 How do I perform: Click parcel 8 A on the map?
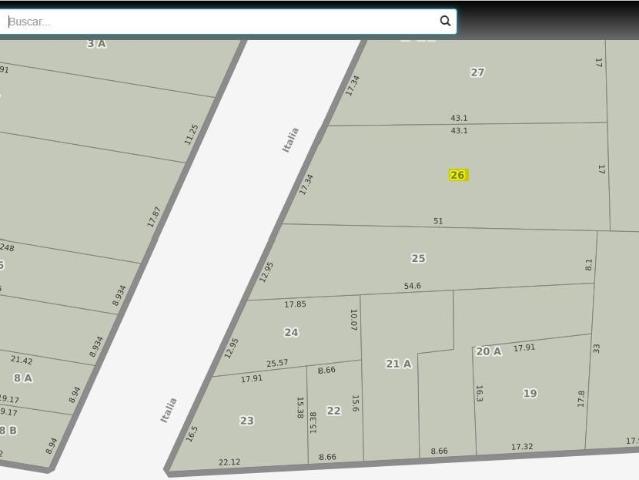[x=23, y=378]
